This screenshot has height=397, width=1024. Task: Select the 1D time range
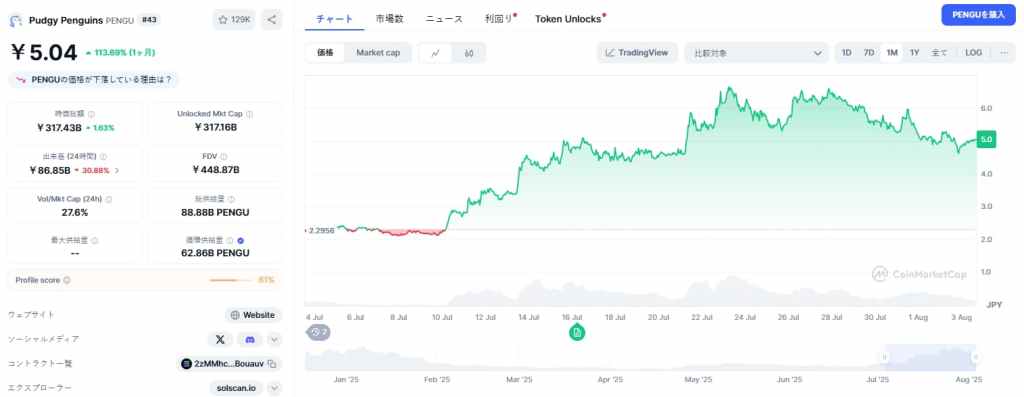(x=846, y=53)
